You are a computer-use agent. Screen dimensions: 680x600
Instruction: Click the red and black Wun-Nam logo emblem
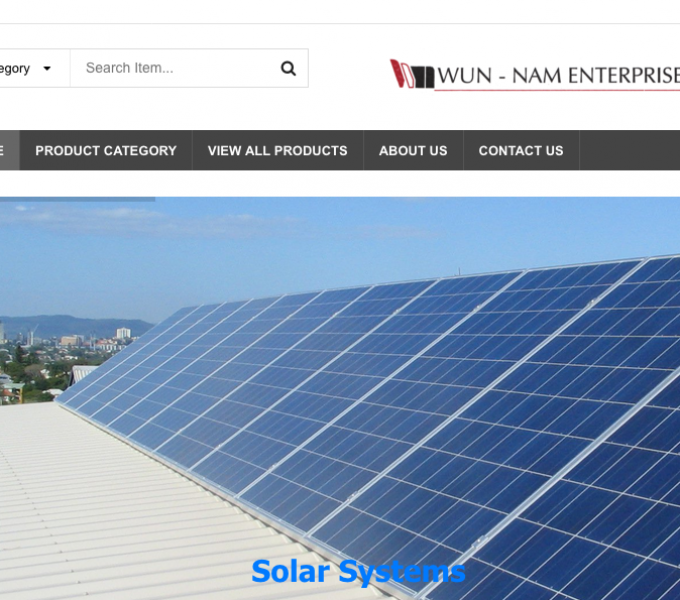tap(412, 74)
